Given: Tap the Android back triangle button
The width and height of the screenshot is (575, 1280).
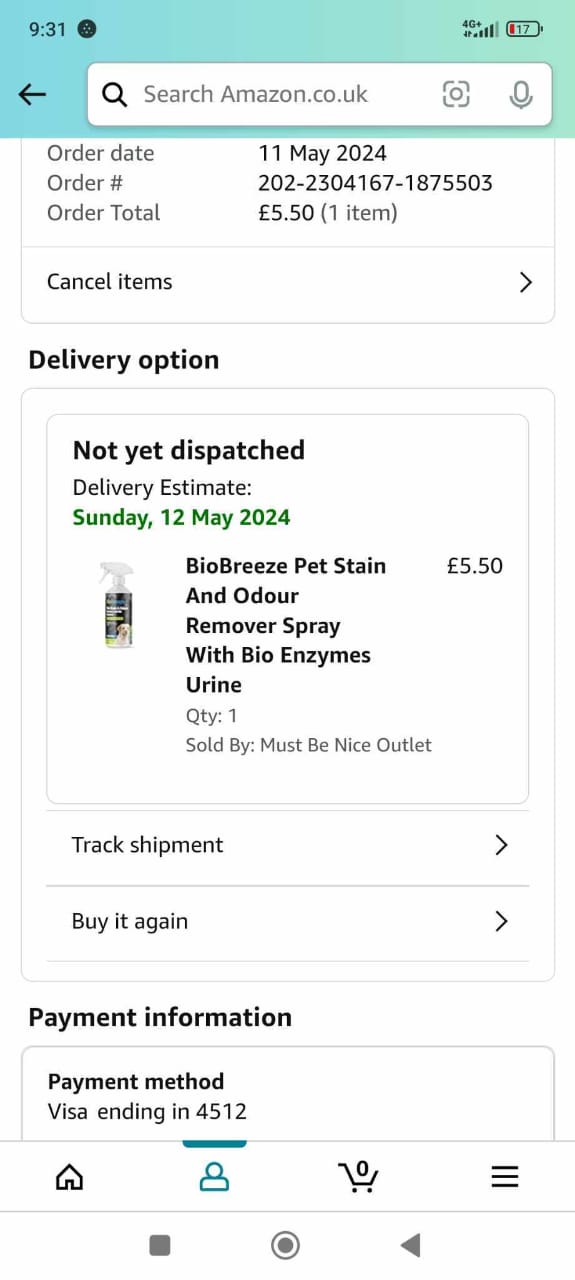Looking at the screenshot, I should 410,1245.
